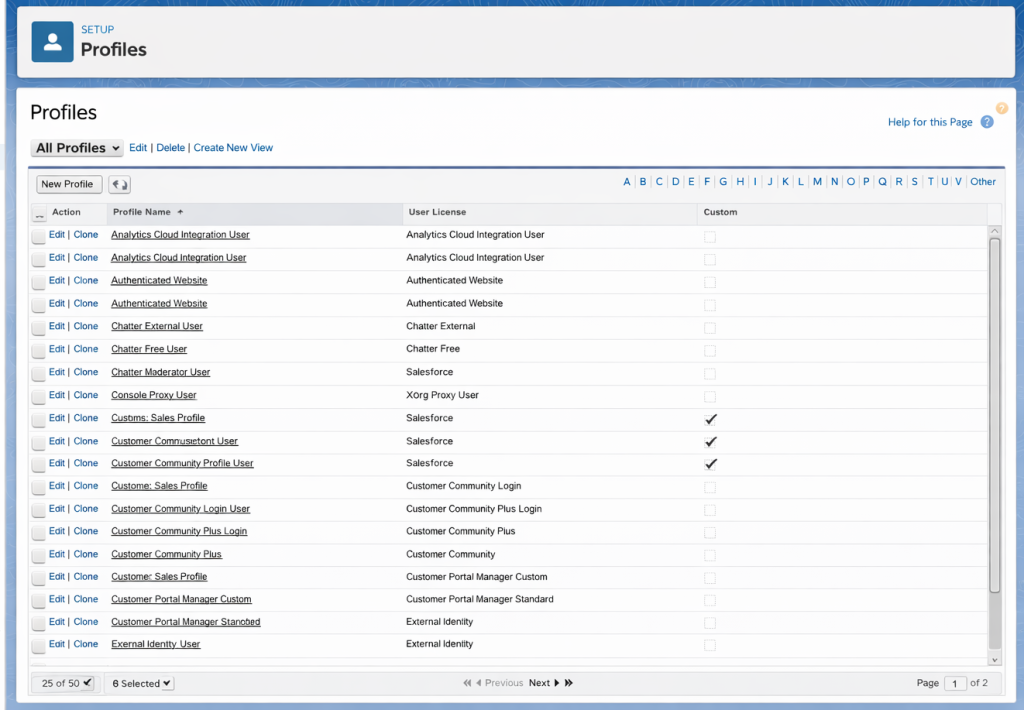1024x710 pixels.
Task: Jump to the first page double-arrow
Action: click(x=466, y=683)
